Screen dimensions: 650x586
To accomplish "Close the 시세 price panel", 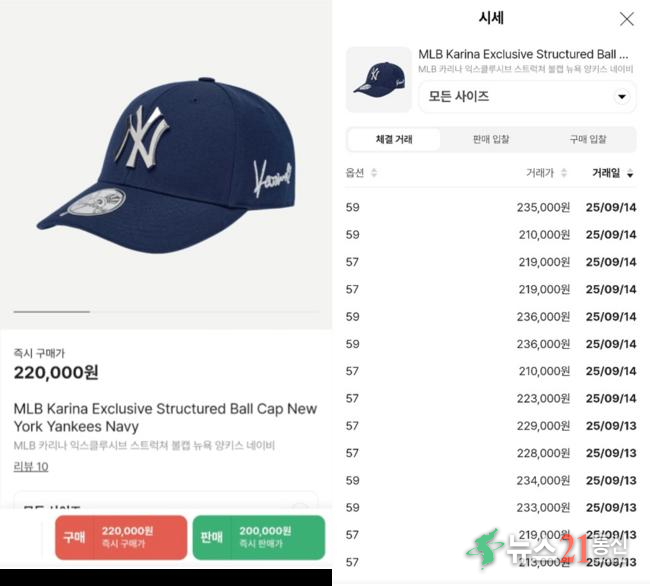I will coord(626,19).
